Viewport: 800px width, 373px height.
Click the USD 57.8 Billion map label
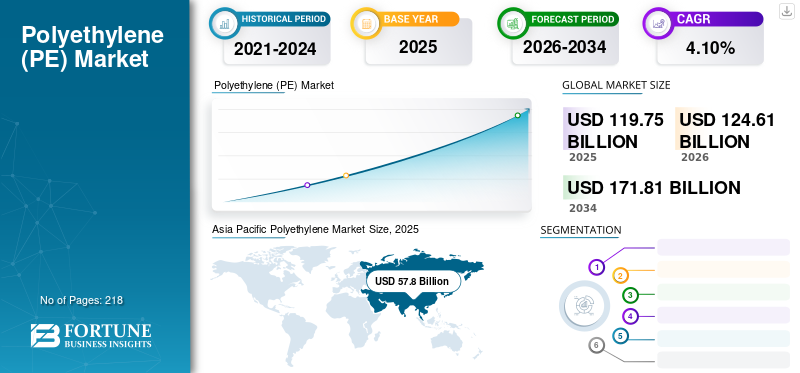click(x=412, y=281)
